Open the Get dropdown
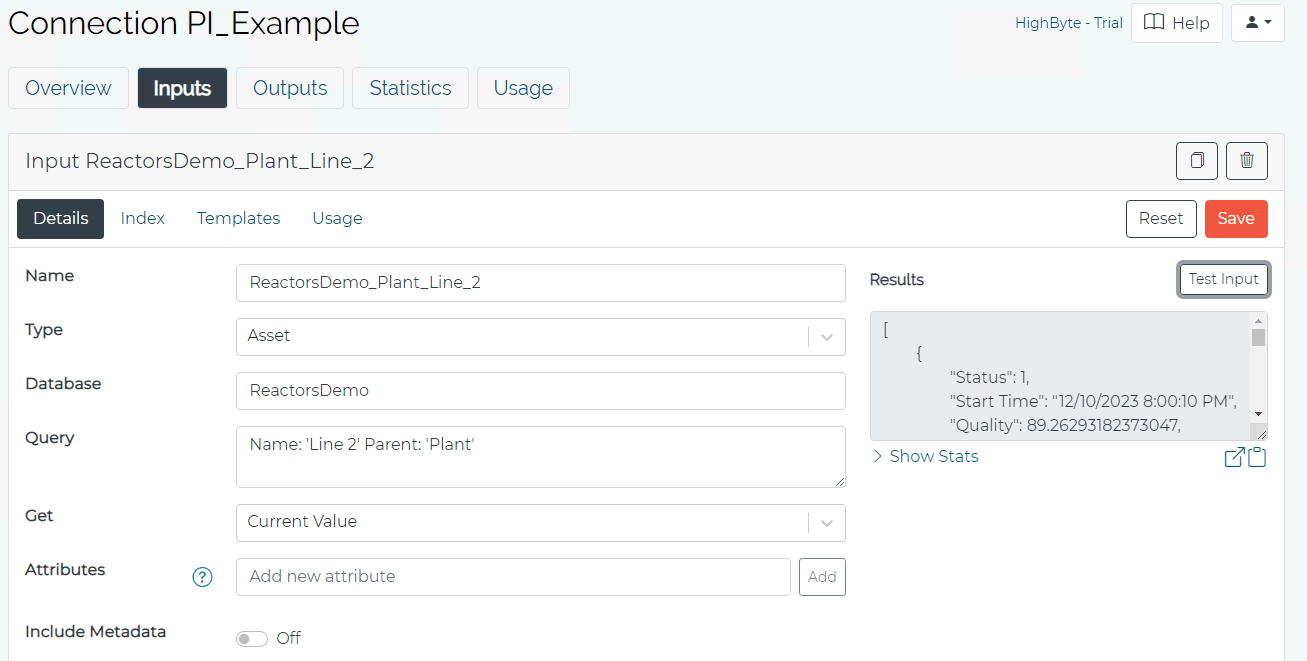The image size is (1307, 661). click(x=827, y=521)
